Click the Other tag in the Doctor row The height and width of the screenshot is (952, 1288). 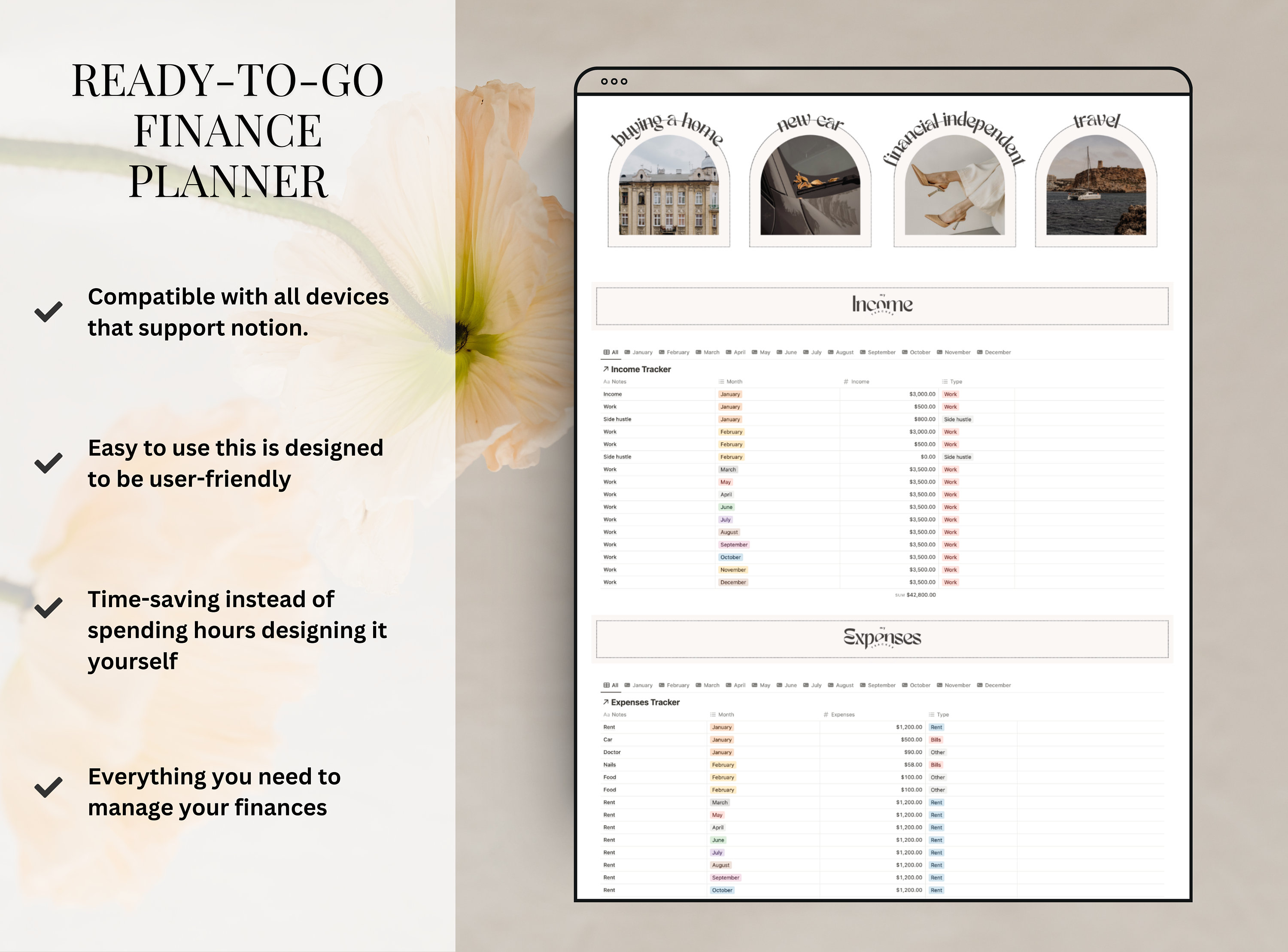pyautogui.click(x=937, y=753)
